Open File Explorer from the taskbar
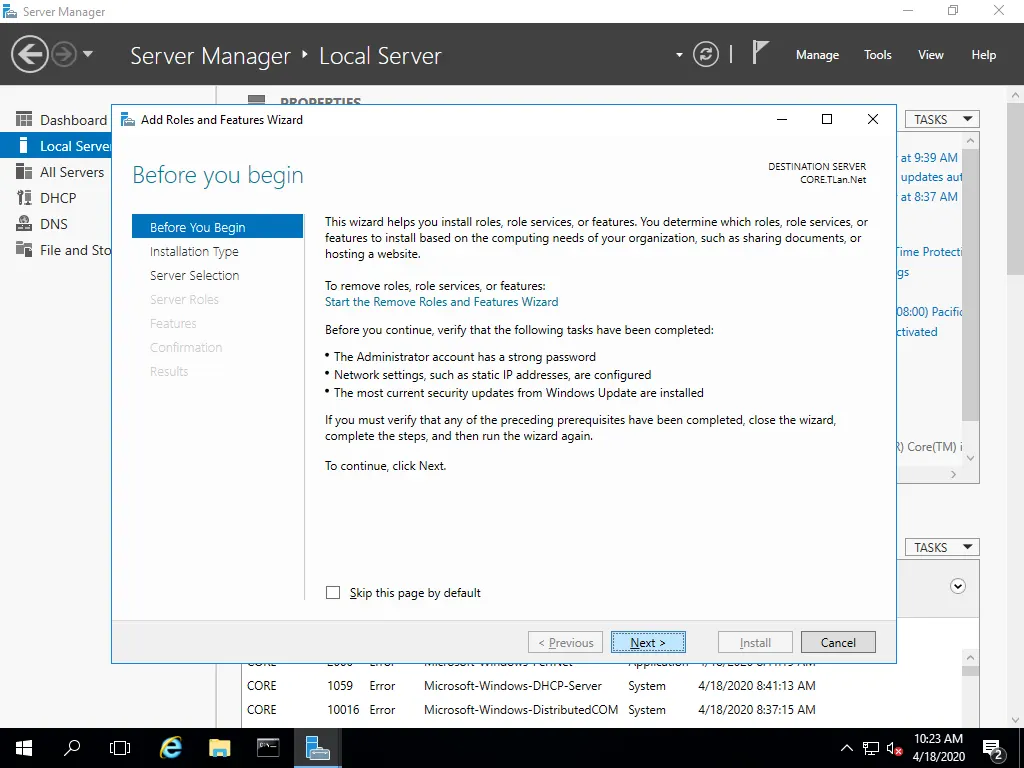The image size is (1024, 768). coord(219,748)
